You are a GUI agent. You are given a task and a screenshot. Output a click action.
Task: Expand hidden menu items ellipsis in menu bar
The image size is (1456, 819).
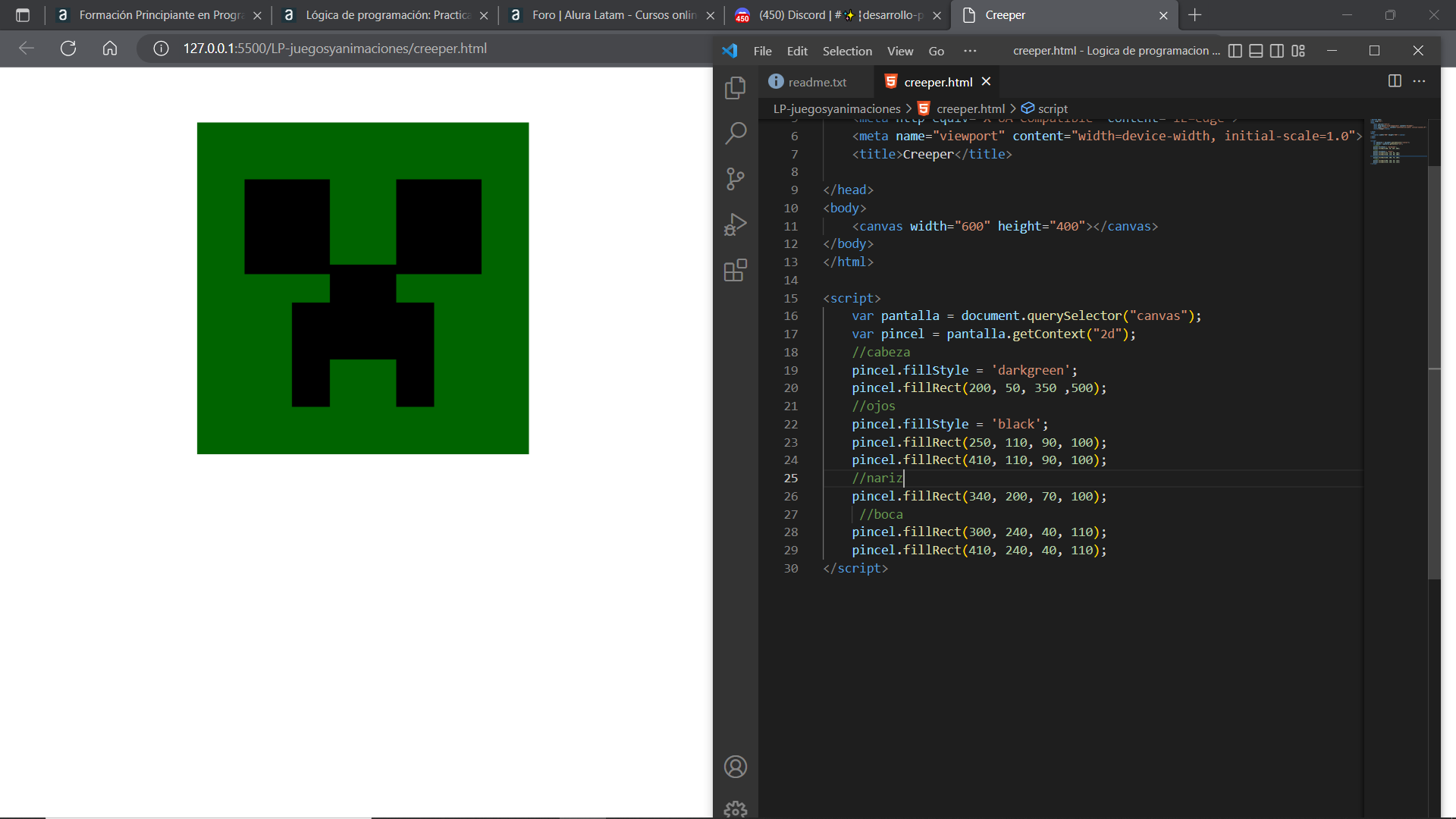coord(970,51)
